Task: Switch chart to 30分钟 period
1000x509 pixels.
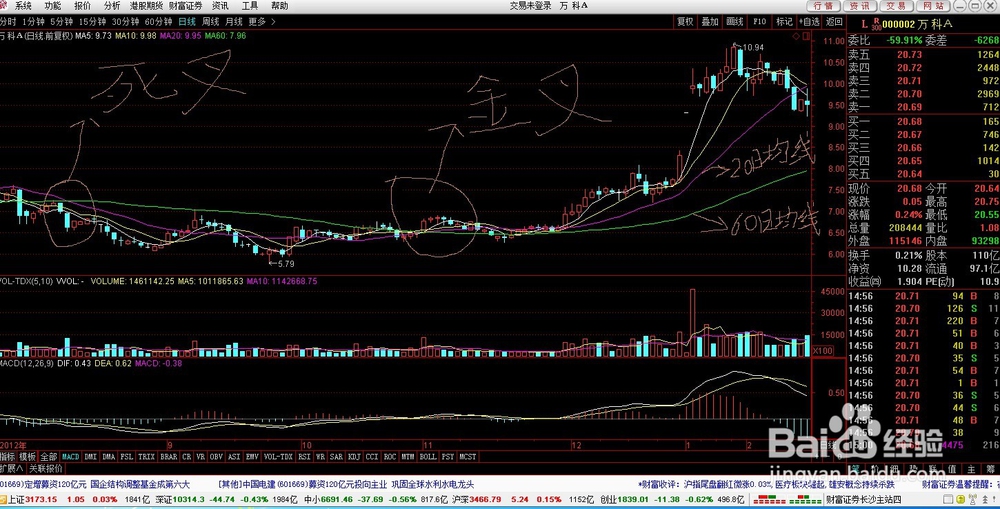Action: (x=125, y=22)
